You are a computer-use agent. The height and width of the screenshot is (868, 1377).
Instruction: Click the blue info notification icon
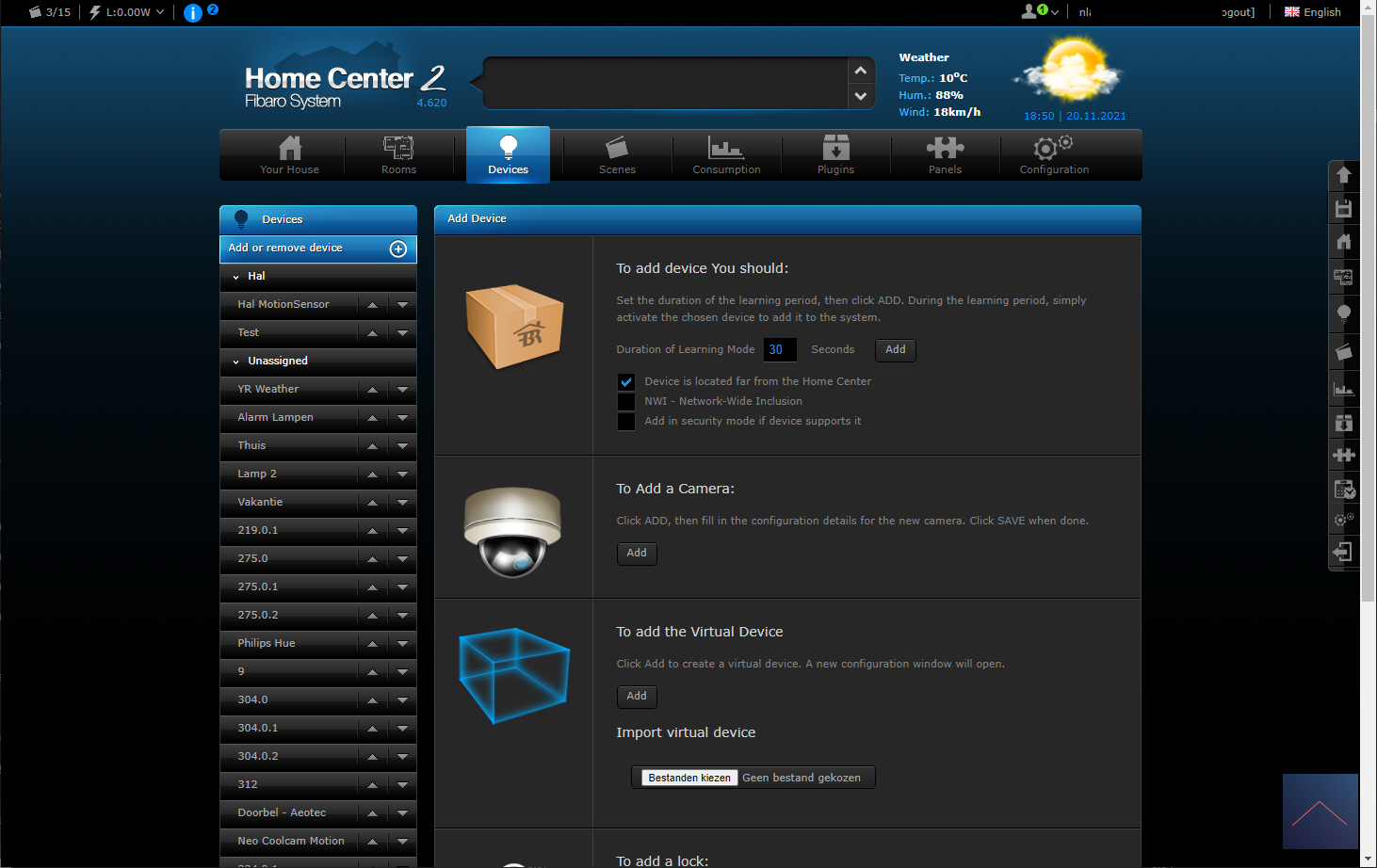coord(193,12)
